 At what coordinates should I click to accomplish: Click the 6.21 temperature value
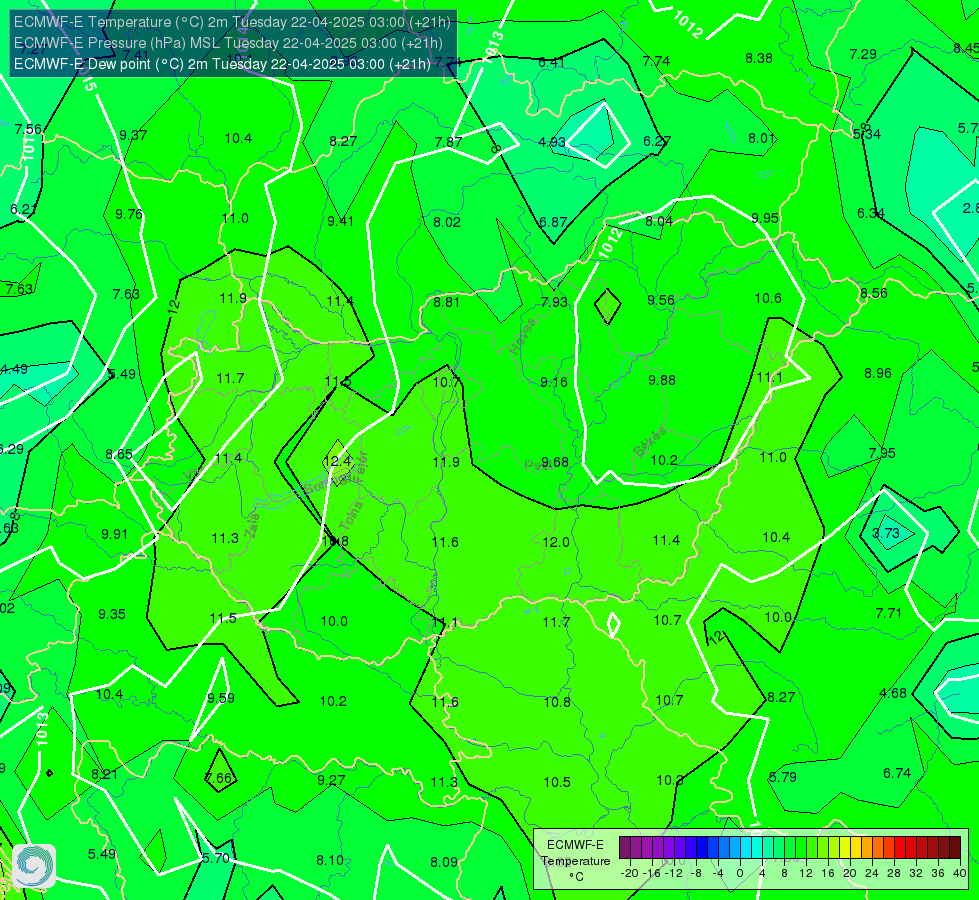(23, 210)
